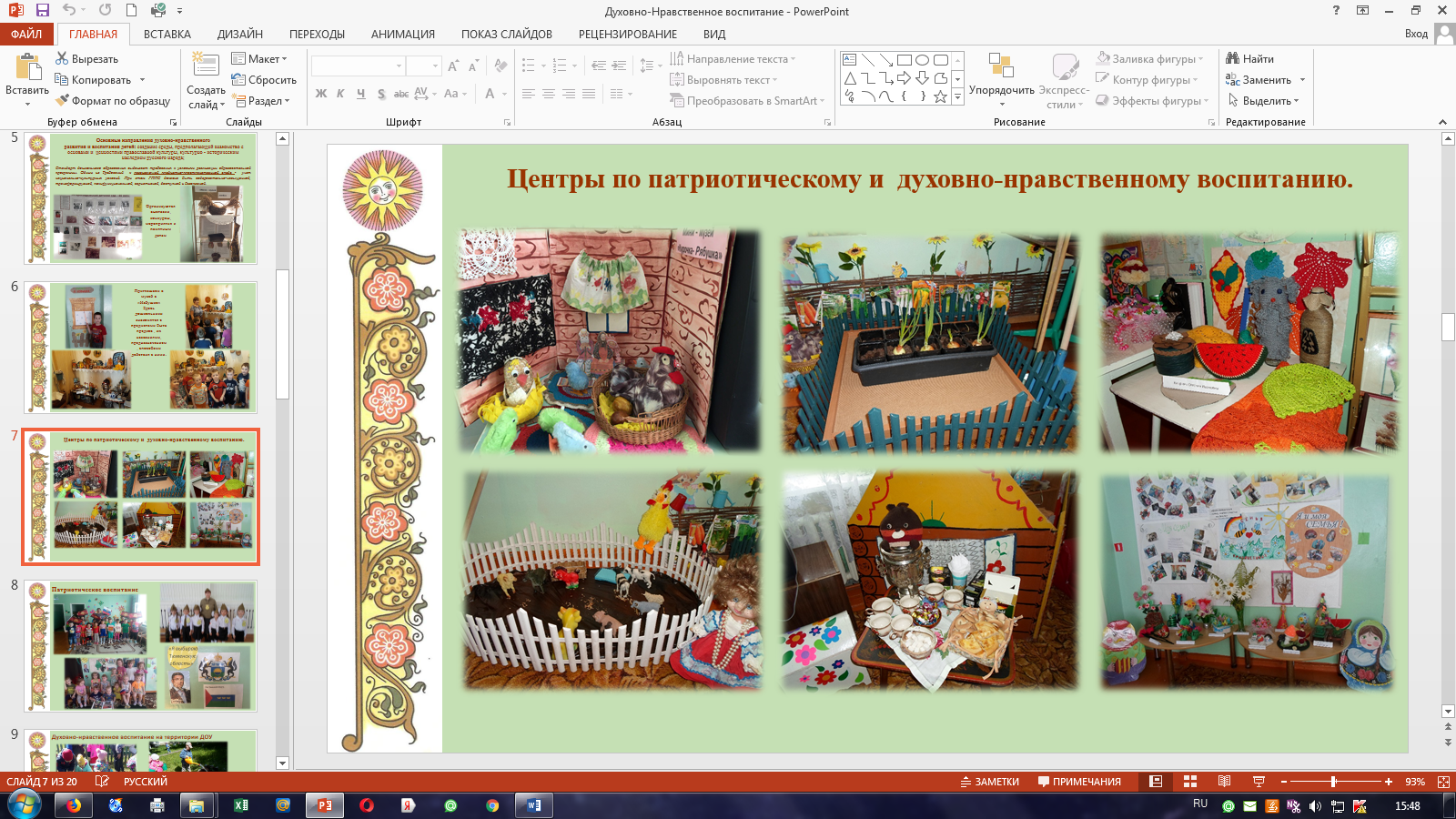Toggle ЗАМЕТКИ notes pane
This screenshot has width=1456, height=819.
[989, 782]
